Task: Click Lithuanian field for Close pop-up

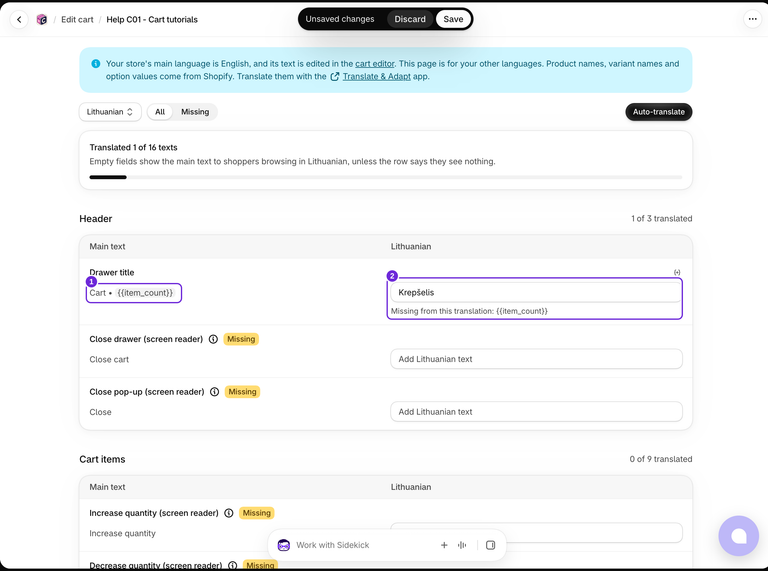Action: tap(536, 412)
